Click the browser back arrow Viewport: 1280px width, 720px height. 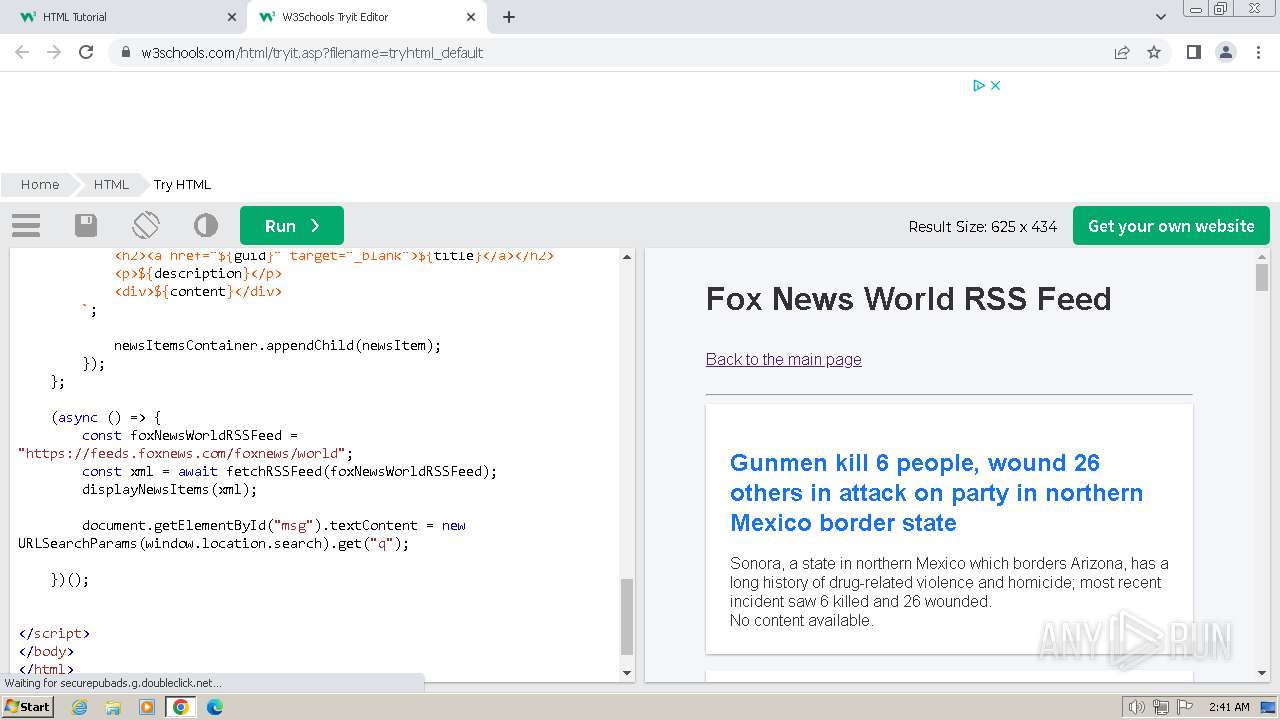pos(22,52)
